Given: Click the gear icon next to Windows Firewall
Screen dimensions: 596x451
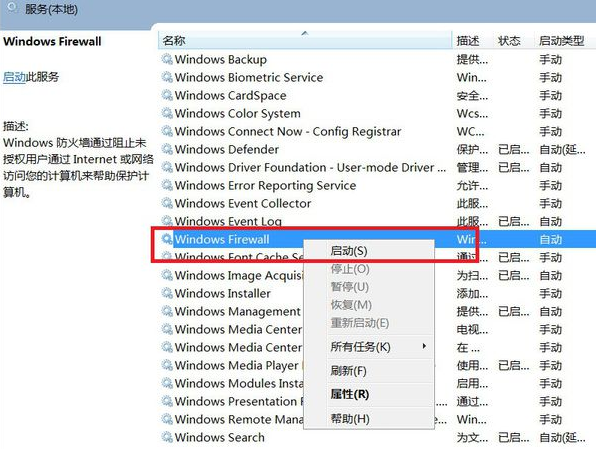Looking at the screenshot, I should click(167, 239).
